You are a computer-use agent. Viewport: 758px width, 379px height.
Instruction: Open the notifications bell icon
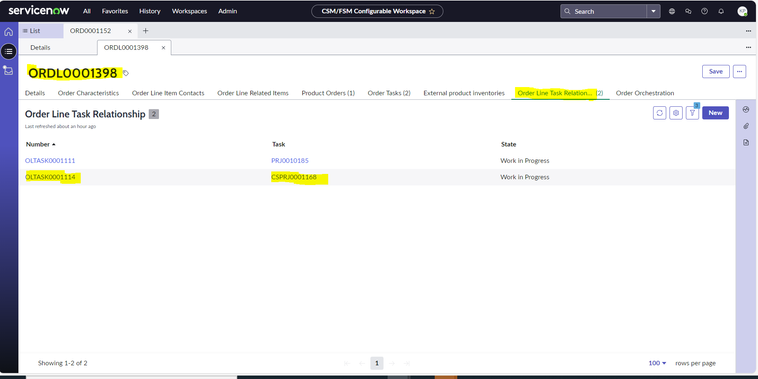(x=721, y=11)
